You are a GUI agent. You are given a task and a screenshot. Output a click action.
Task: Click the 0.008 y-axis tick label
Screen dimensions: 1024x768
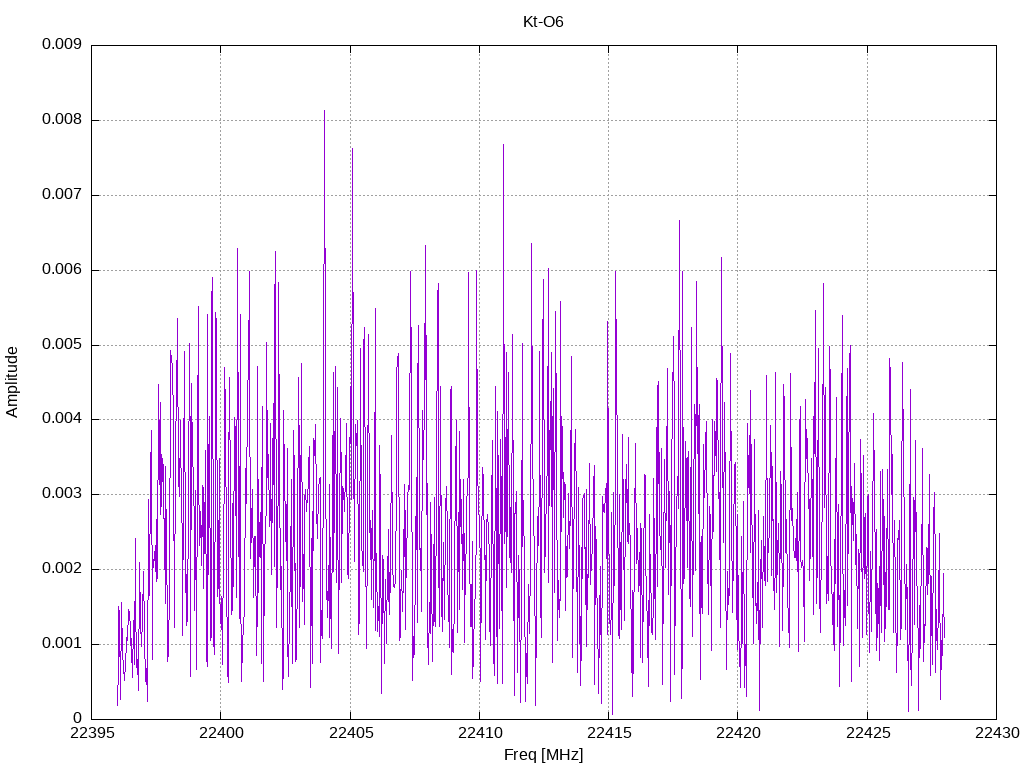pos(62,120)
